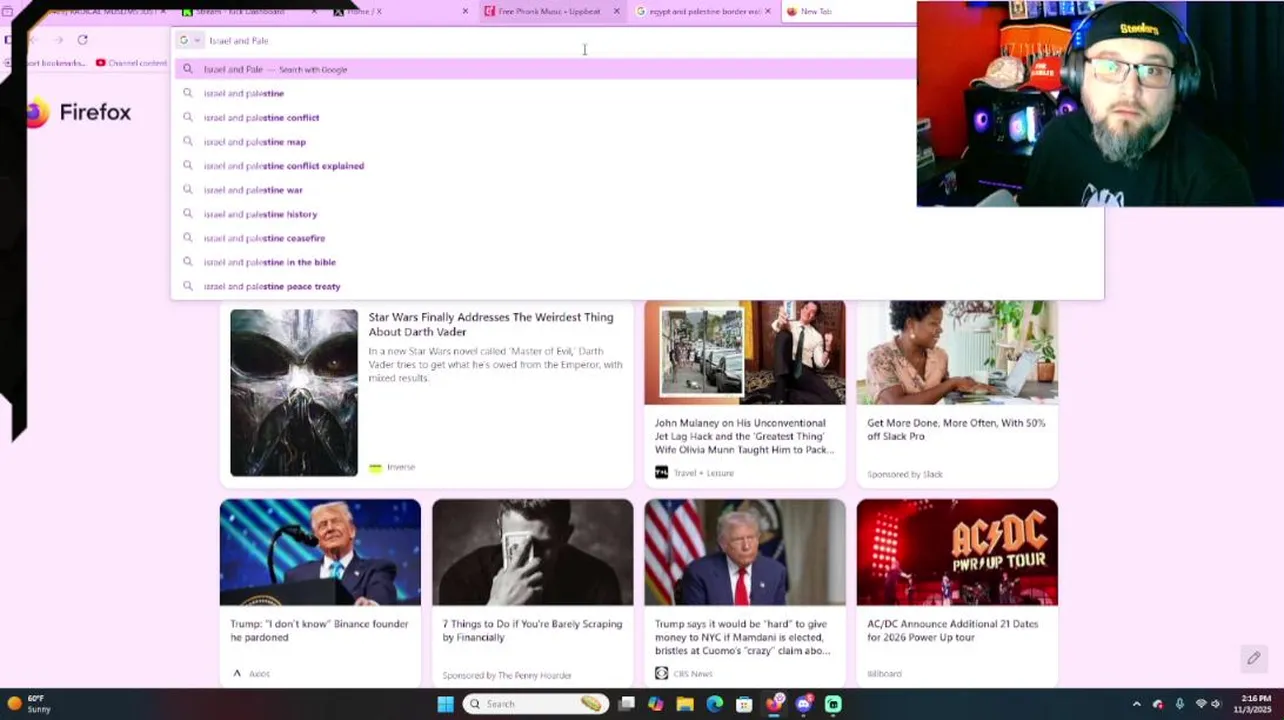Click the microphone tray icon
The width and height of the screenshot is (1284, 720).
pyautogui.click(x=1180, y=704)
